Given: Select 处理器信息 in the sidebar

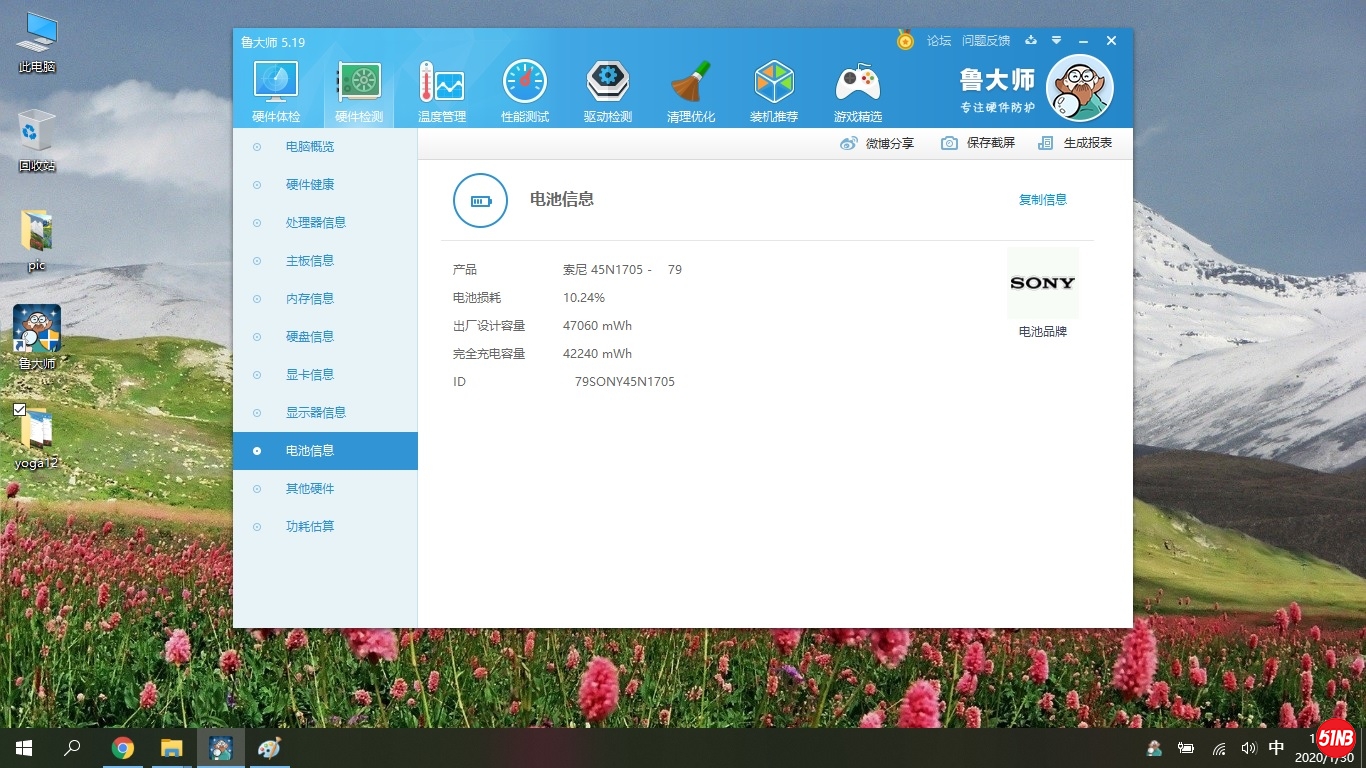Looking at the screenshot, I should click(x=315, y=223).
